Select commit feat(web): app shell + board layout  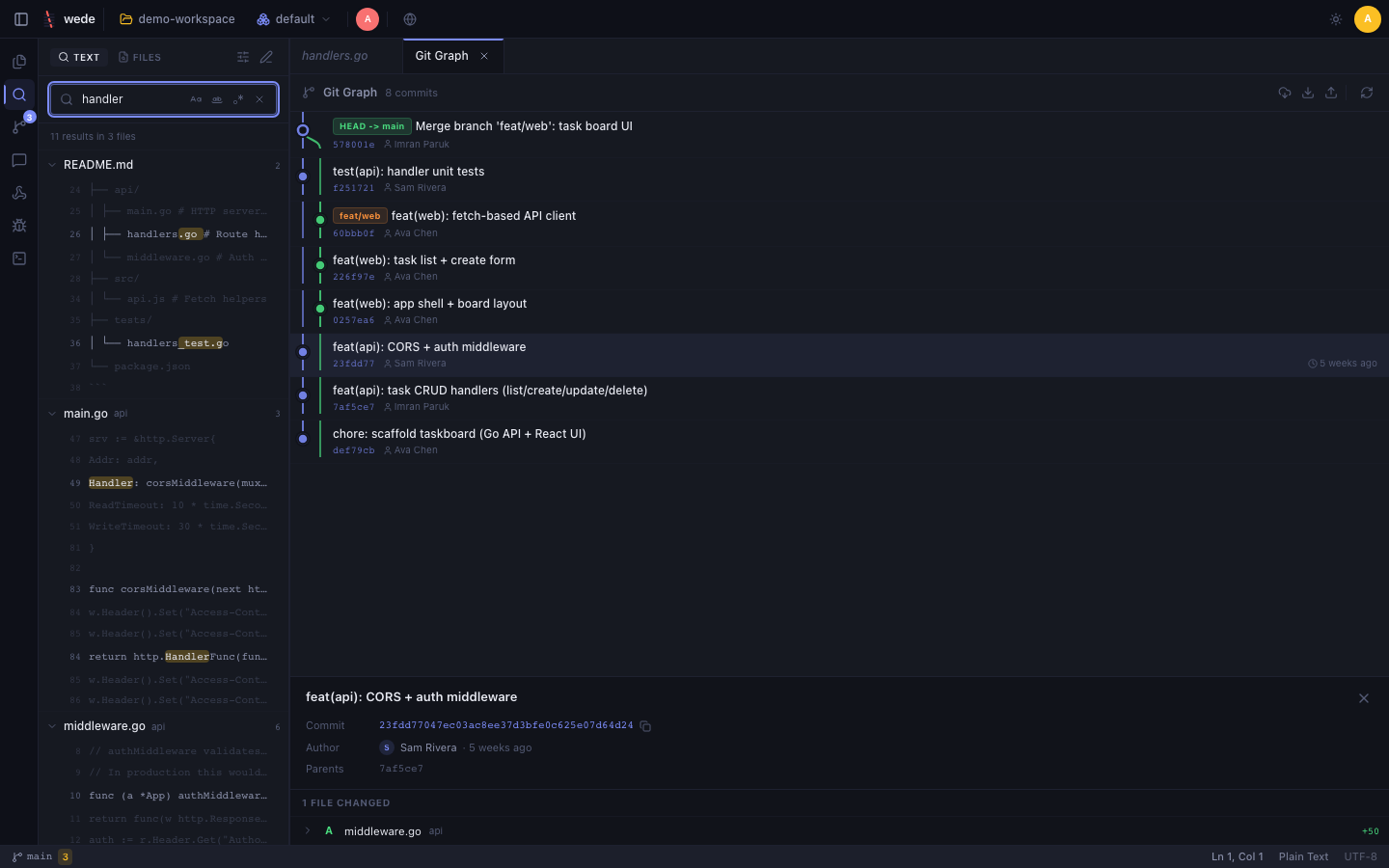pyautogui.click(x=839, y=311)
